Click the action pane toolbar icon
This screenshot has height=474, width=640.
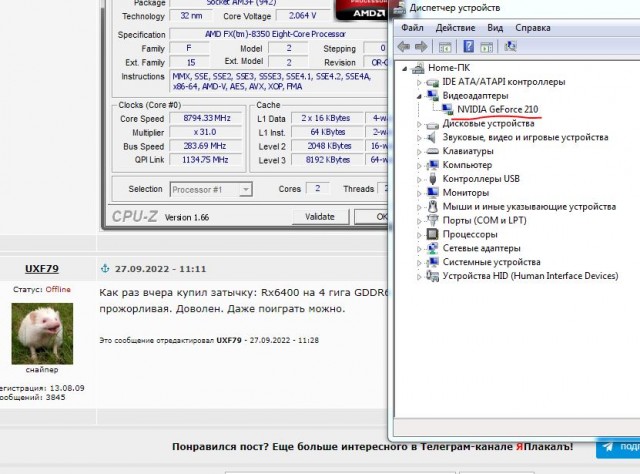coord(487,47)
